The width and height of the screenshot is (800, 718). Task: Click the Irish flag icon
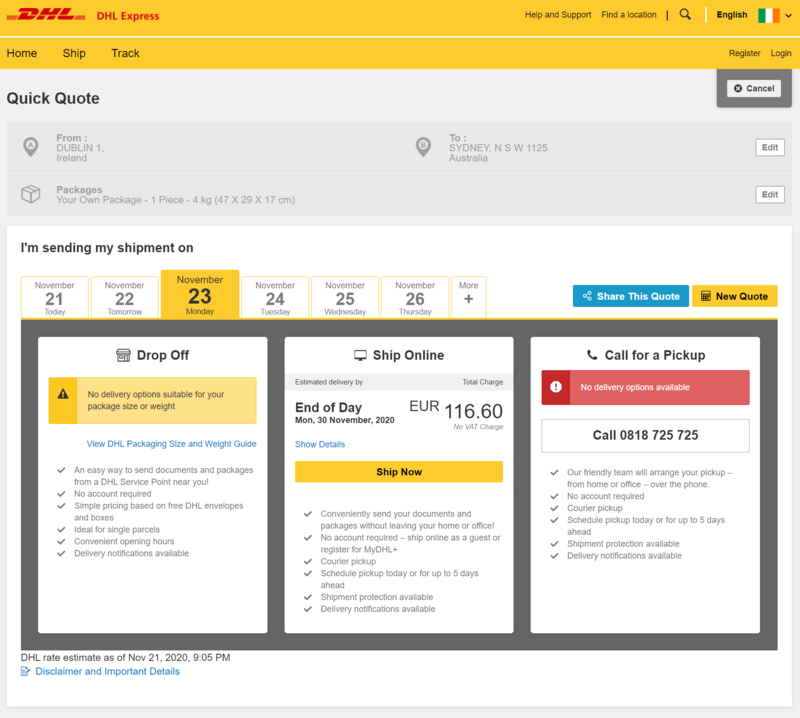click(x=768, y=15)
